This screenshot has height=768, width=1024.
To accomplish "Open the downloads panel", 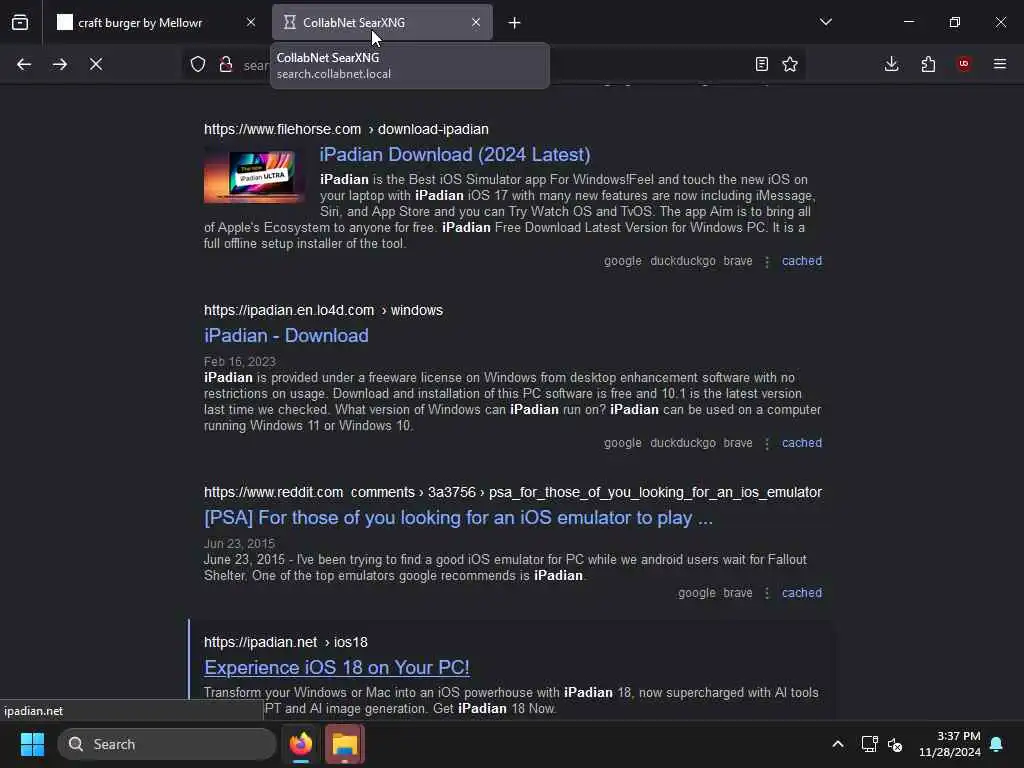I will click(891, 64).
